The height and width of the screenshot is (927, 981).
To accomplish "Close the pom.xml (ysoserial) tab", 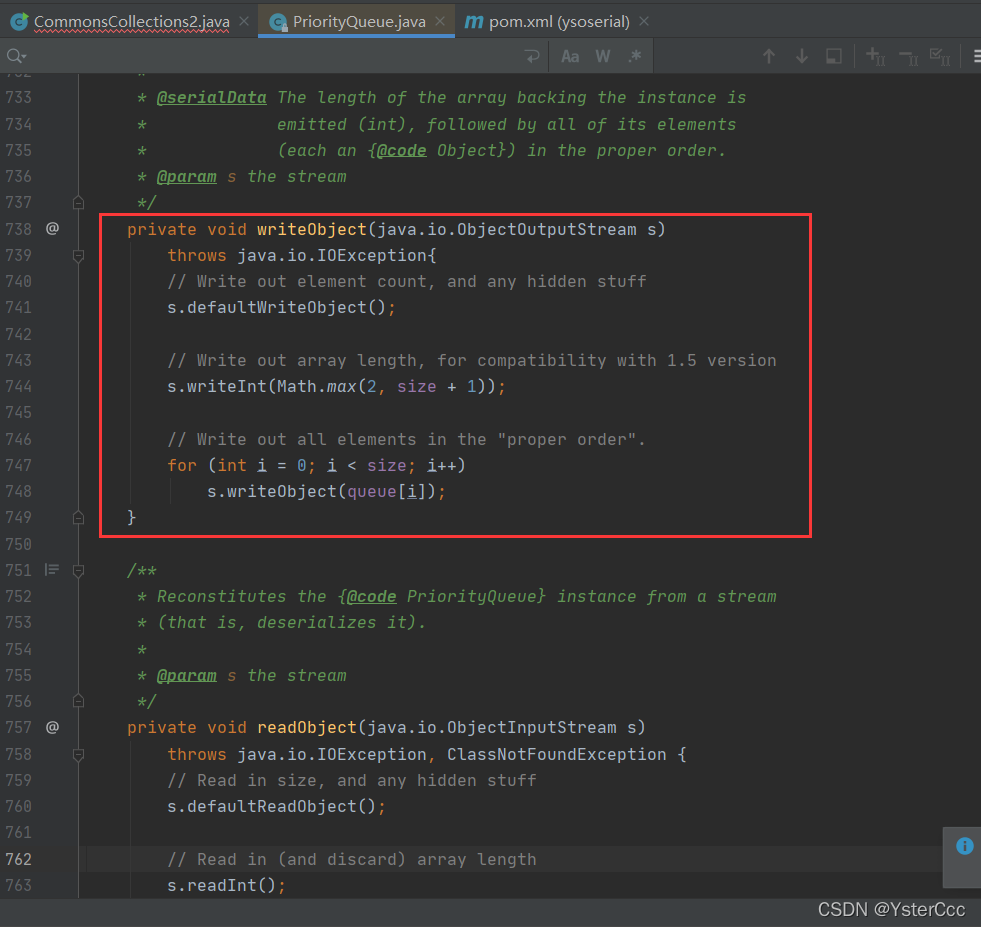I will point(644,21).
